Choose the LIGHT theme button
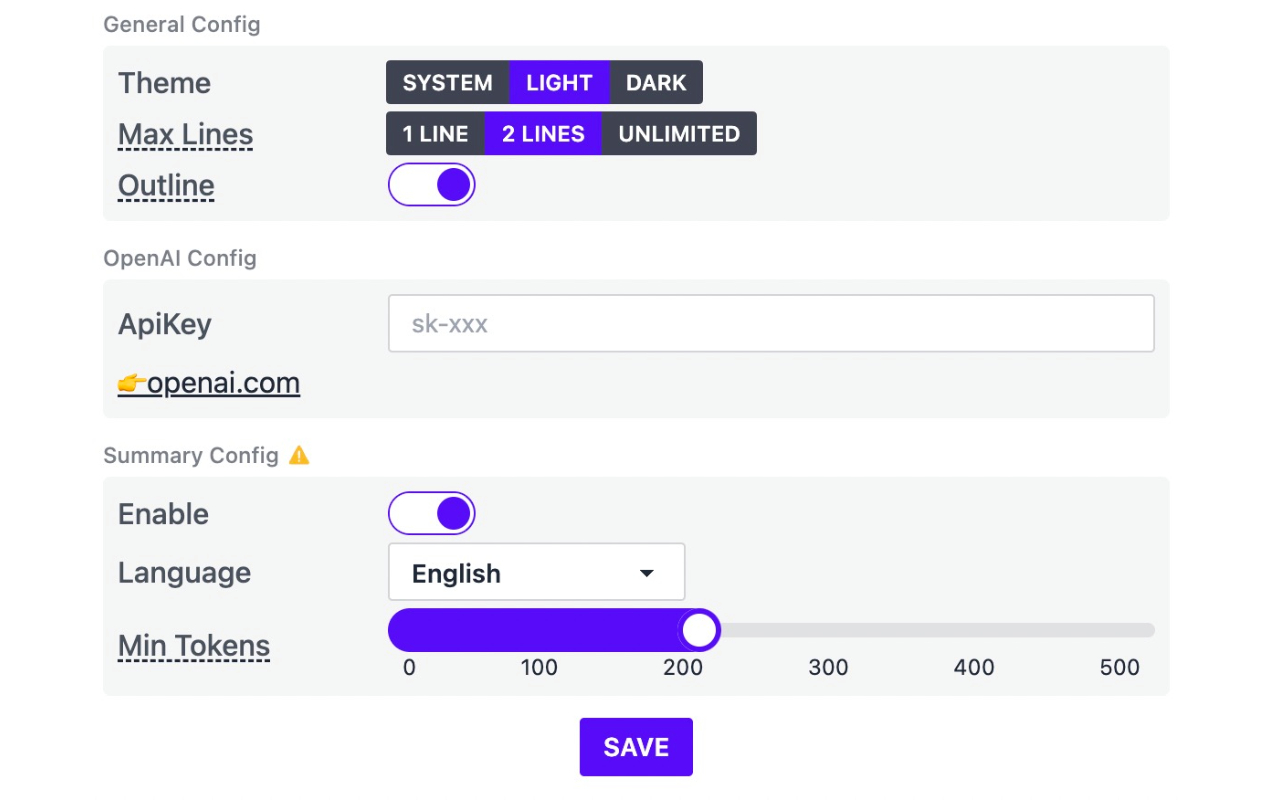1280x800 pixels. tap(559, 83)
